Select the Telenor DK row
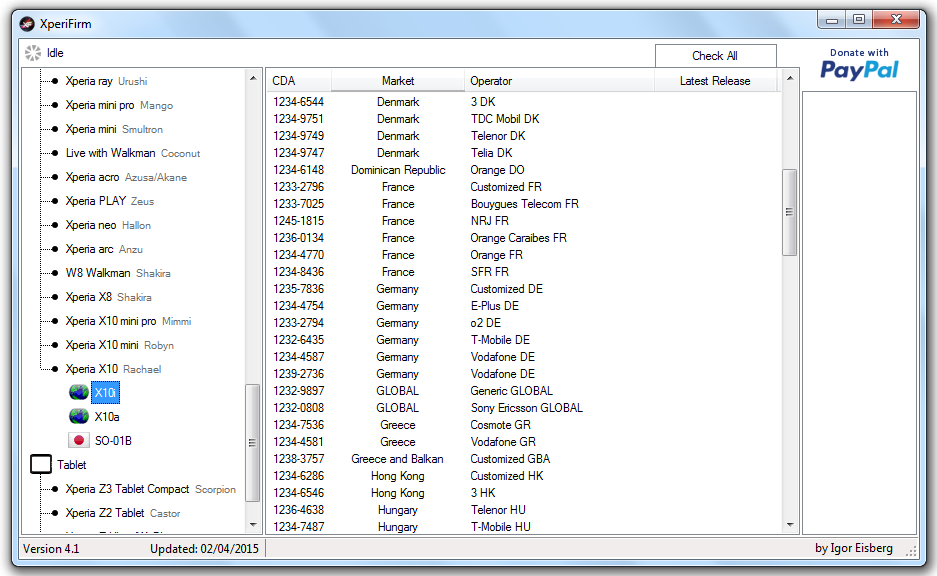Screen dimensions: 937x576 (523, 136)
